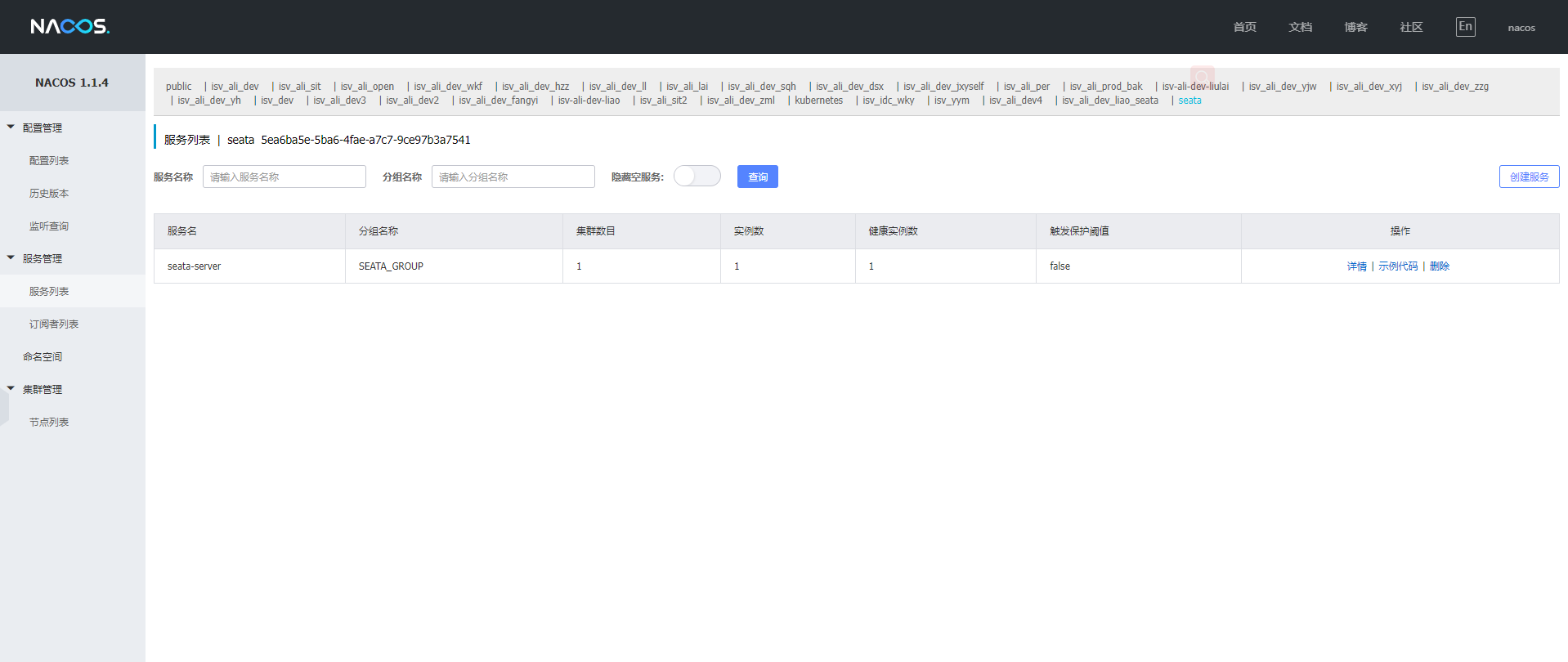The height and width of the screenshot is (662, 1568).
Task: Switch to the isv_ali_prod_bak namespace
Action: click(x=1106, y=87)
